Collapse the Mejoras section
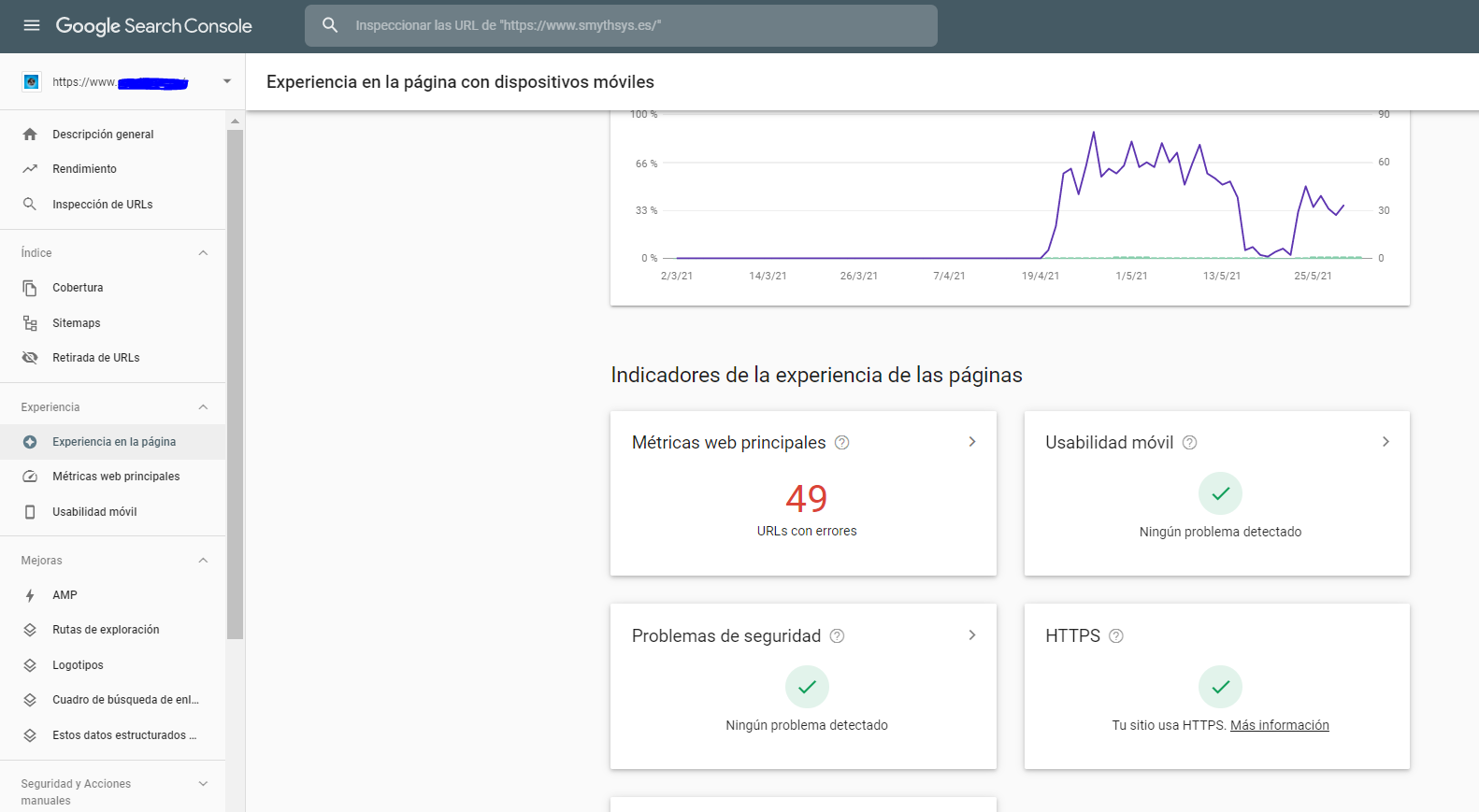 [x=203, y=561]
